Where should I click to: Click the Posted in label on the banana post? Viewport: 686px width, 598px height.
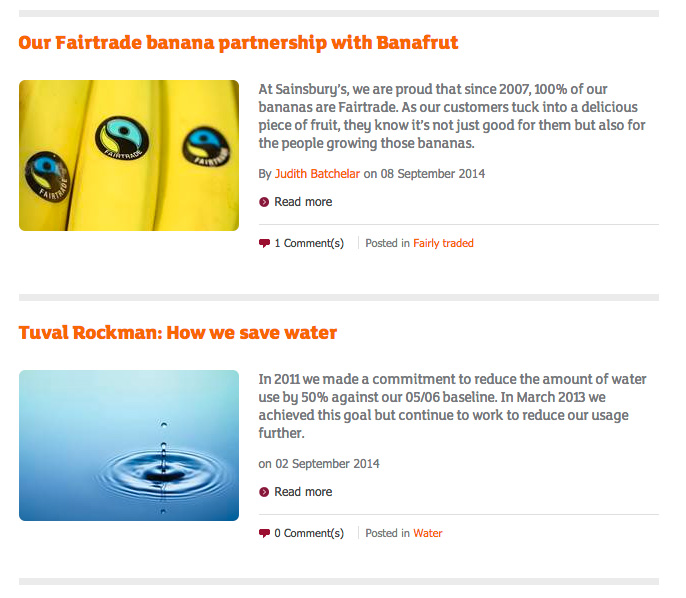[387, 243]
